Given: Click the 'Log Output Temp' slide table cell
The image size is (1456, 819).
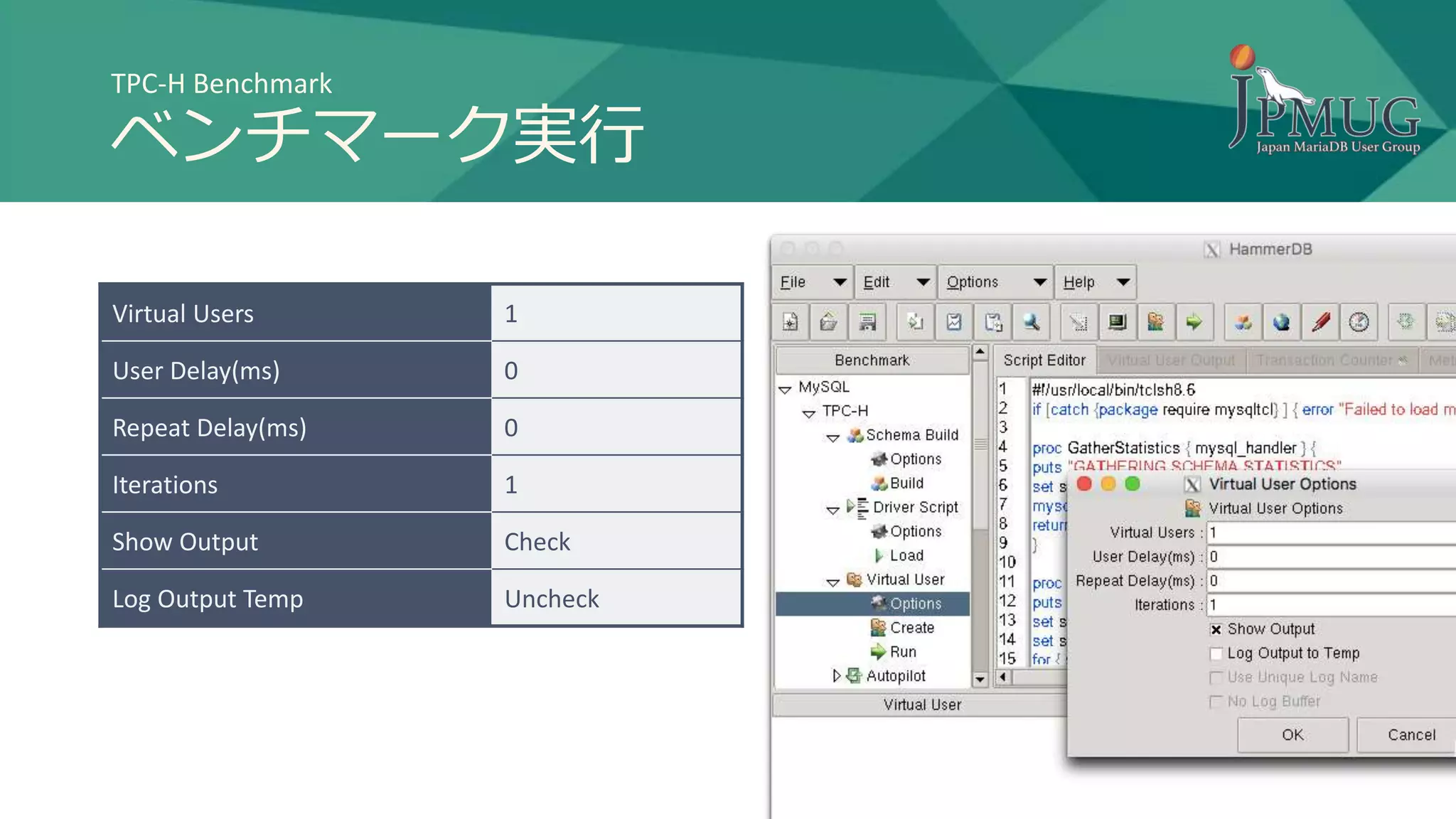Looking at the screenshot, I should (x=296, y=599).
